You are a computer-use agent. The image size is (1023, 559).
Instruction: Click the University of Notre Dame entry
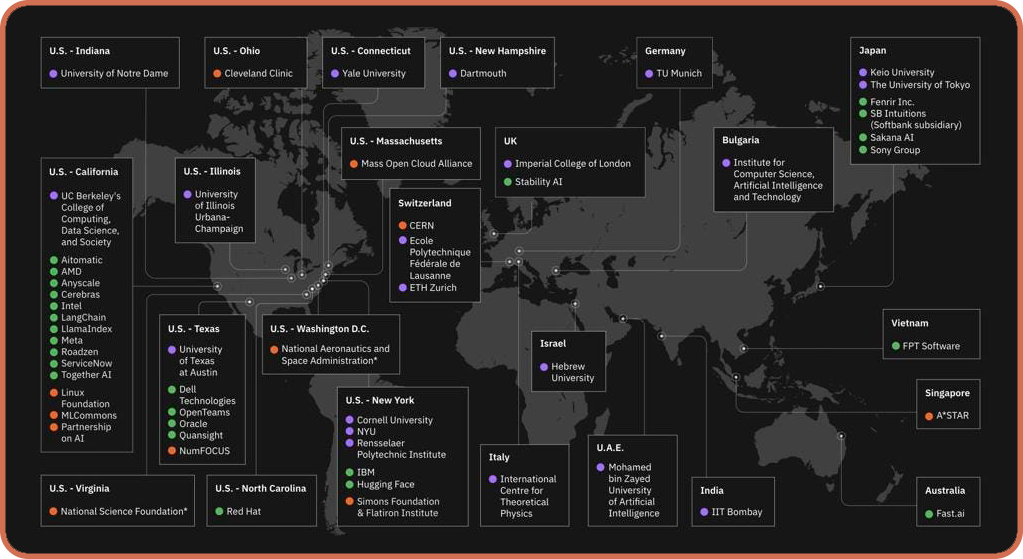pos(114,74)
